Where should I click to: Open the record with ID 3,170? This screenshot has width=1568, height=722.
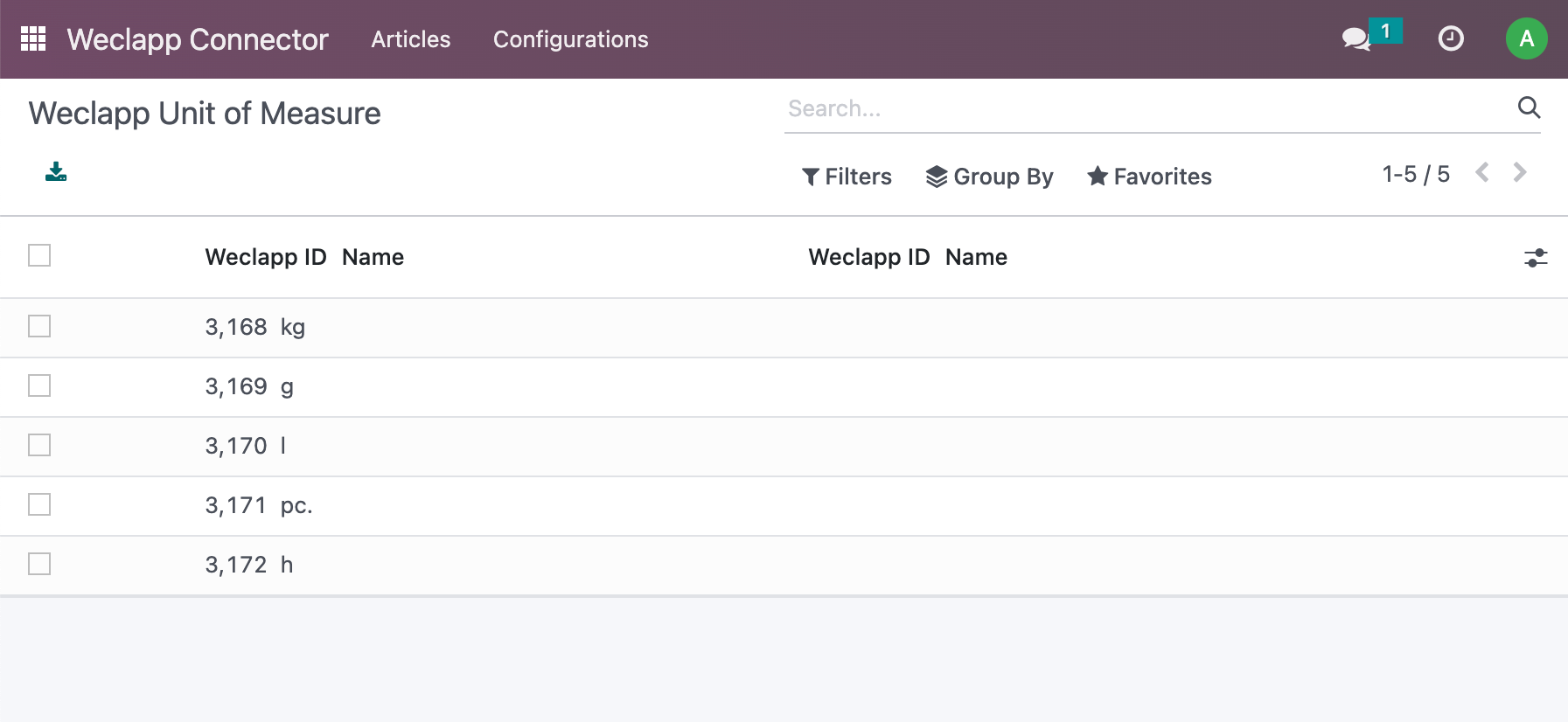[x=236, y=446]
